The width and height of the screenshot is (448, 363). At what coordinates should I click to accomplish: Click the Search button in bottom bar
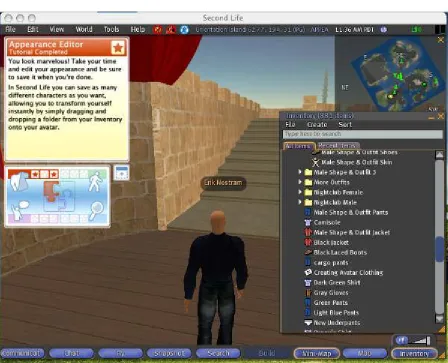tap(218, 353)
